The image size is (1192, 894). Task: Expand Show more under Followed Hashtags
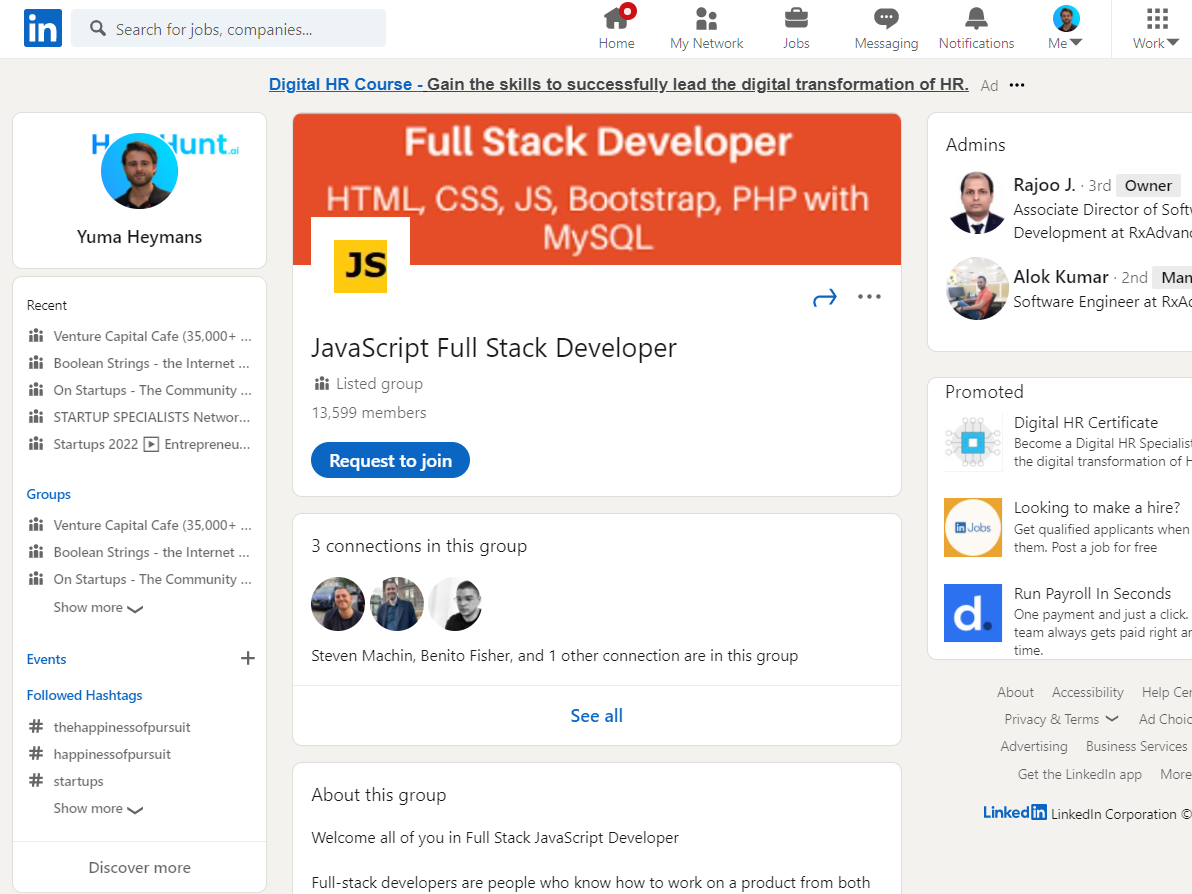[98, 809]
